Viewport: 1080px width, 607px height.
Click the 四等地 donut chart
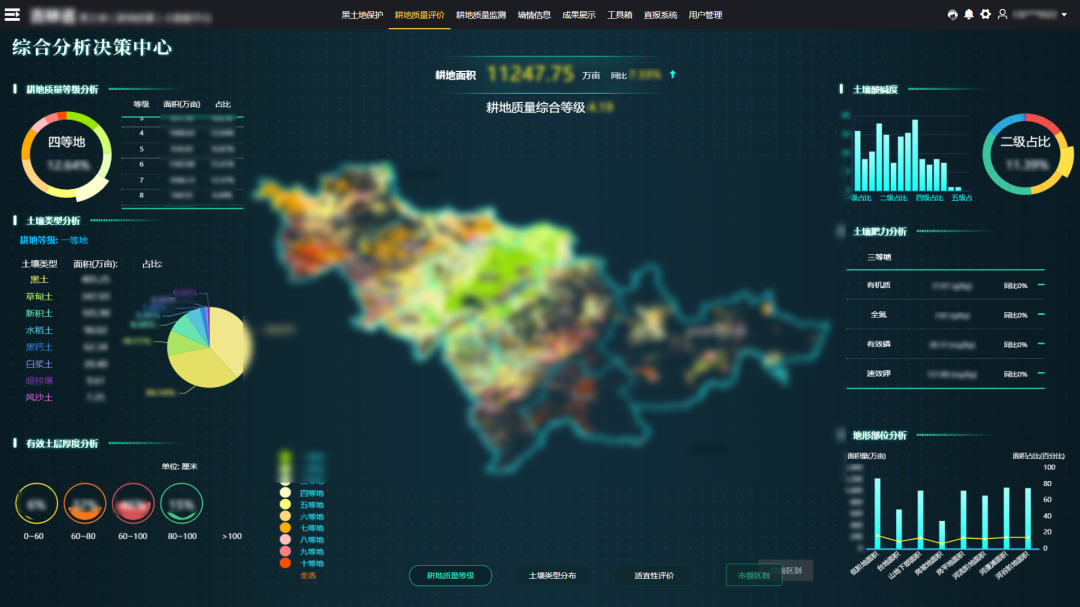[67, 156]
